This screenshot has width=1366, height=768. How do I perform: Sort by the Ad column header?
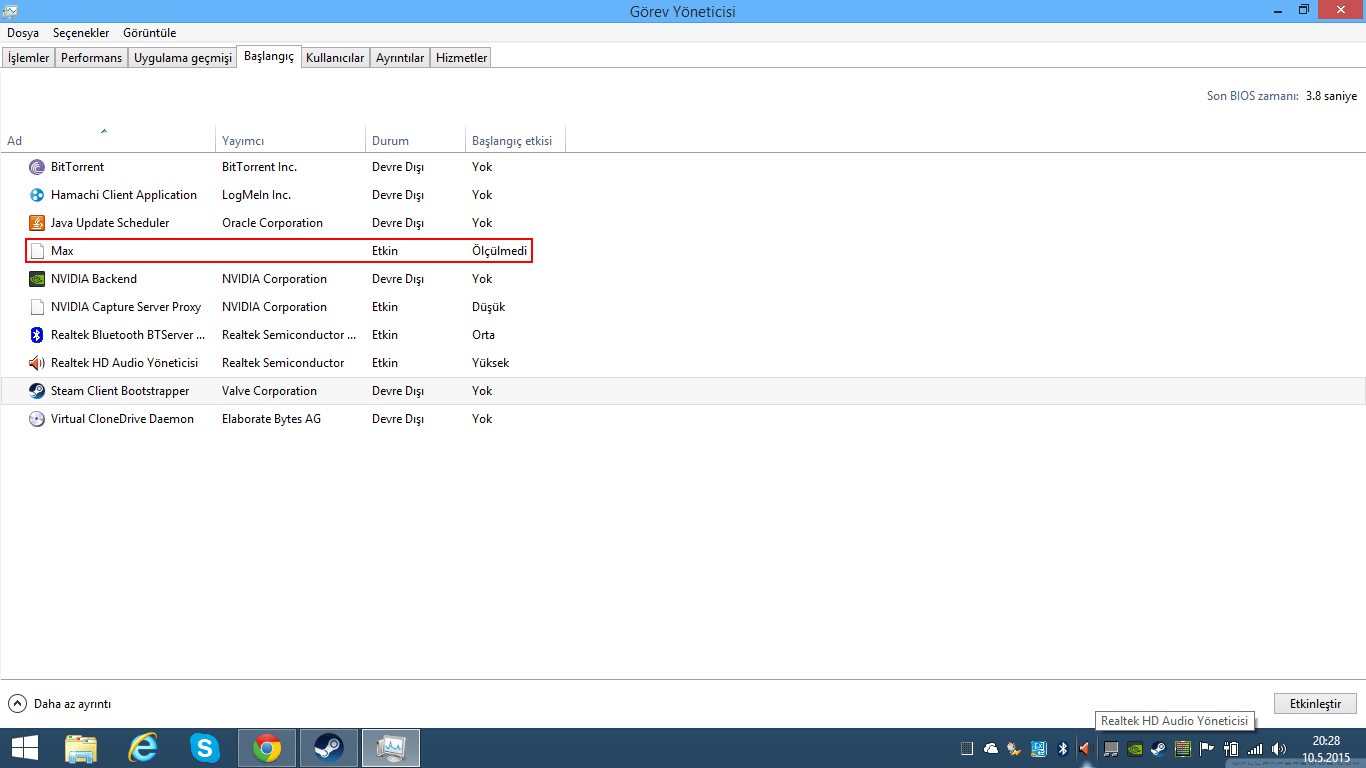point(108,139)
